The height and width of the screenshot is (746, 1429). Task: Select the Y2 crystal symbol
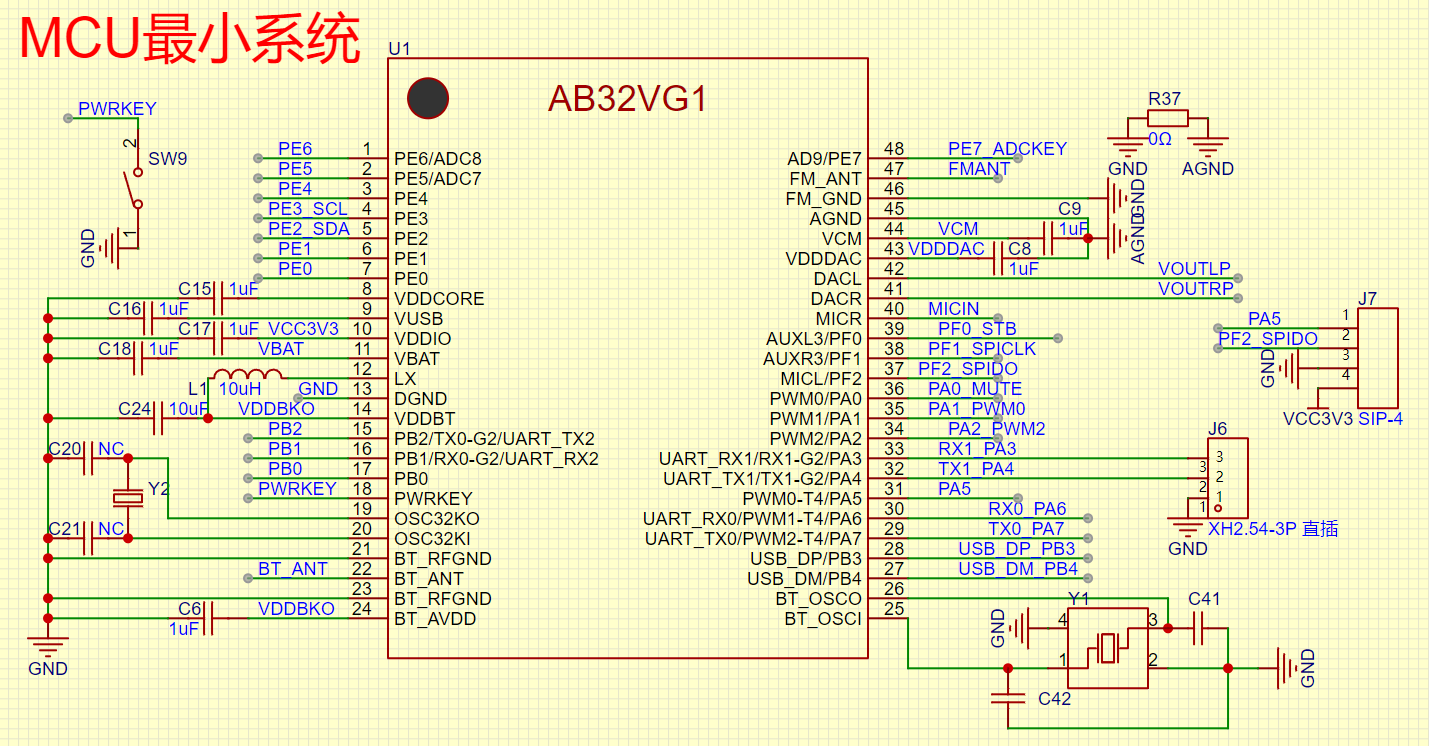click(x=128, y=497)
